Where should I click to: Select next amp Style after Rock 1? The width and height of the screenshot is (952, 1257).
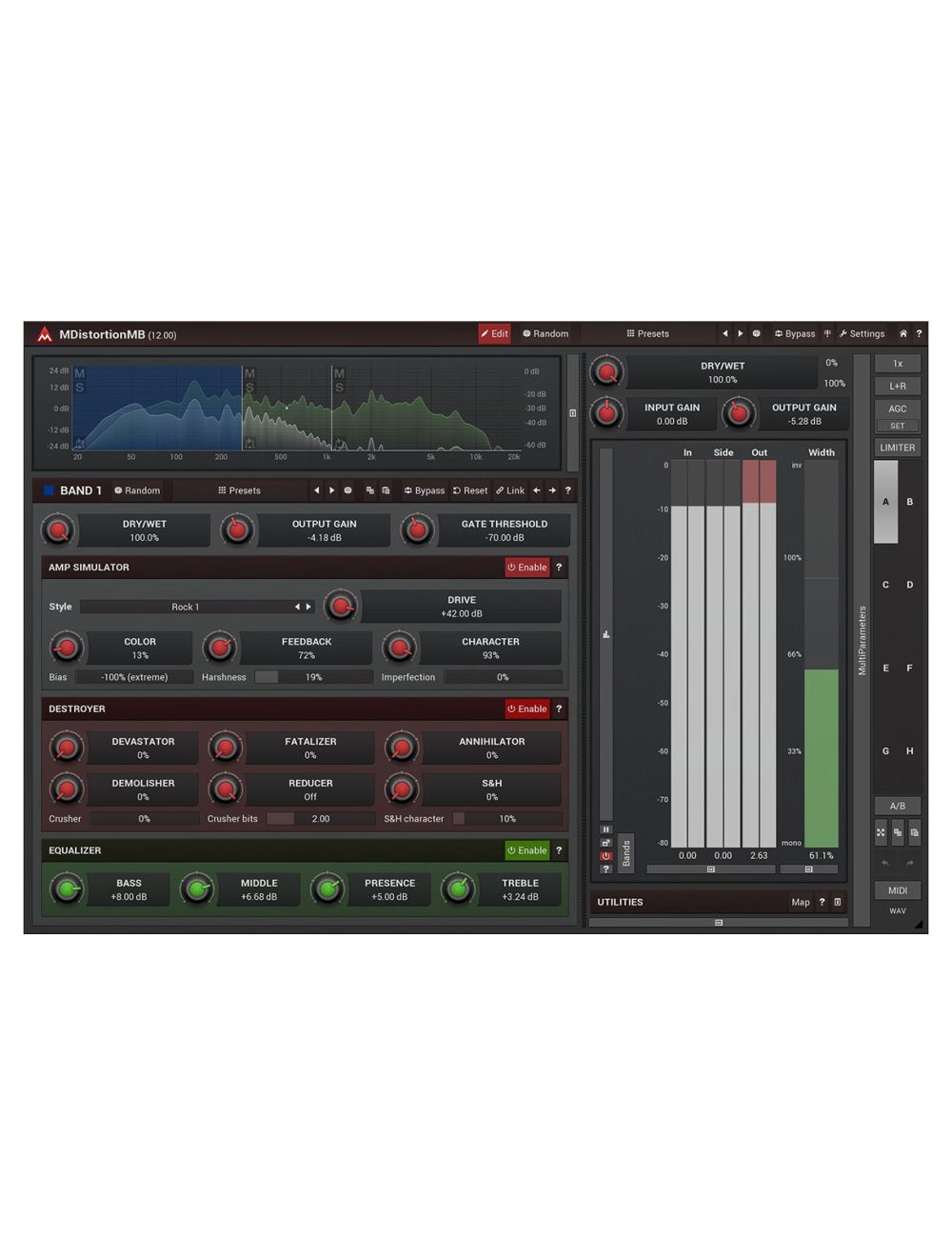click(x=308, y=608)
